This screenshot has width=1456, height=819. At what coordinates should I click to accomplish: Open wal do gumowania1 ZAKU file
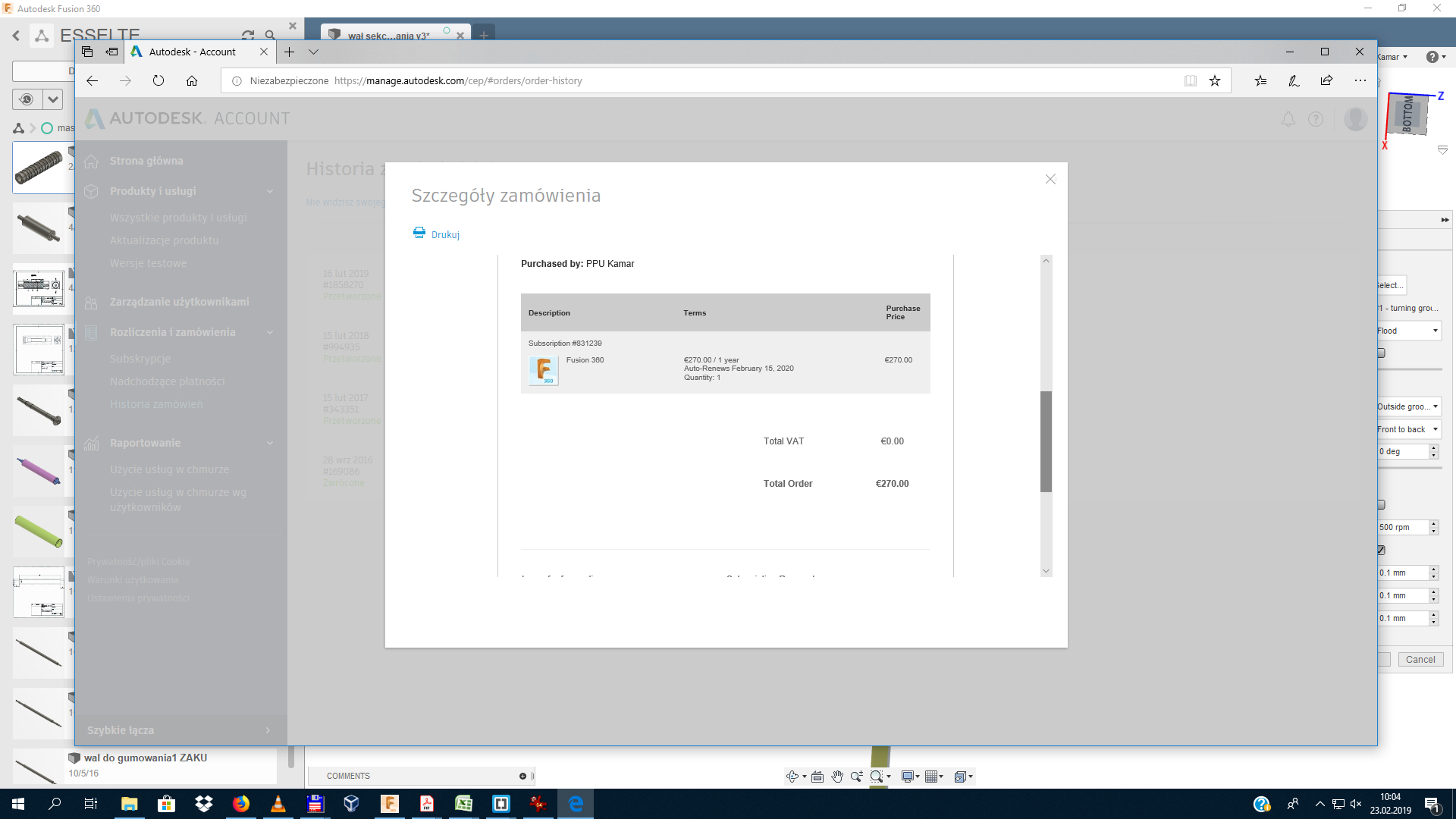[x=145, y=758]
